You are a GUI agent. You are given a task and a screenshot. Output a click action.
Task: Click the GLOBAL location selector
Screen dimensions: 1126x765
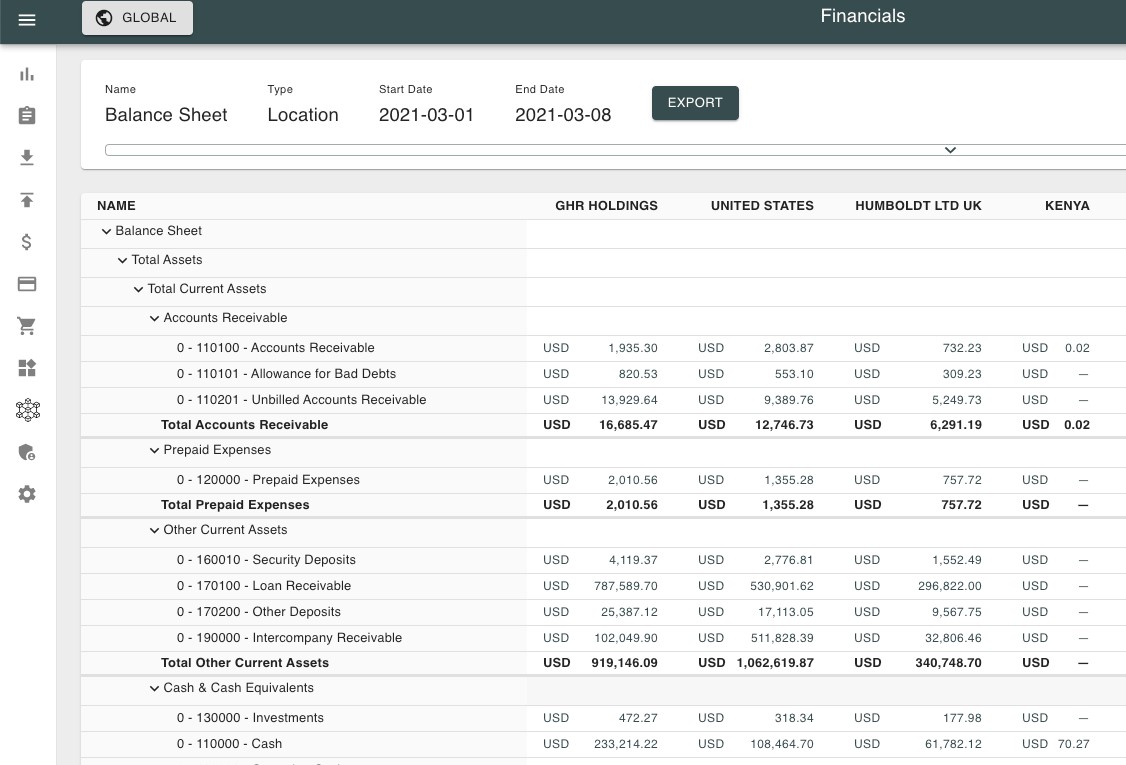tap(137, 17)
